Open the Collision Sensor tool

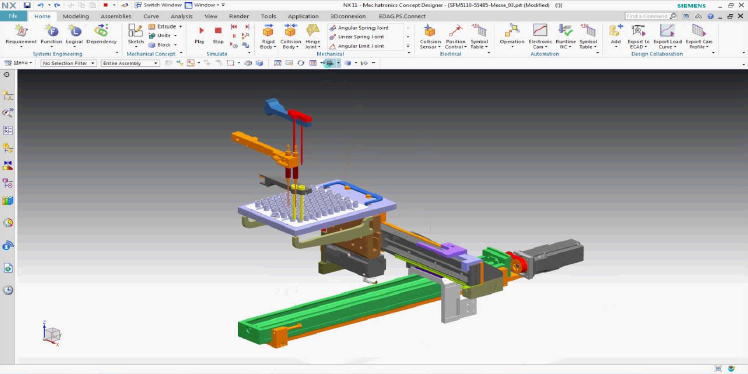pyautogui.click(x=430, y=37)
